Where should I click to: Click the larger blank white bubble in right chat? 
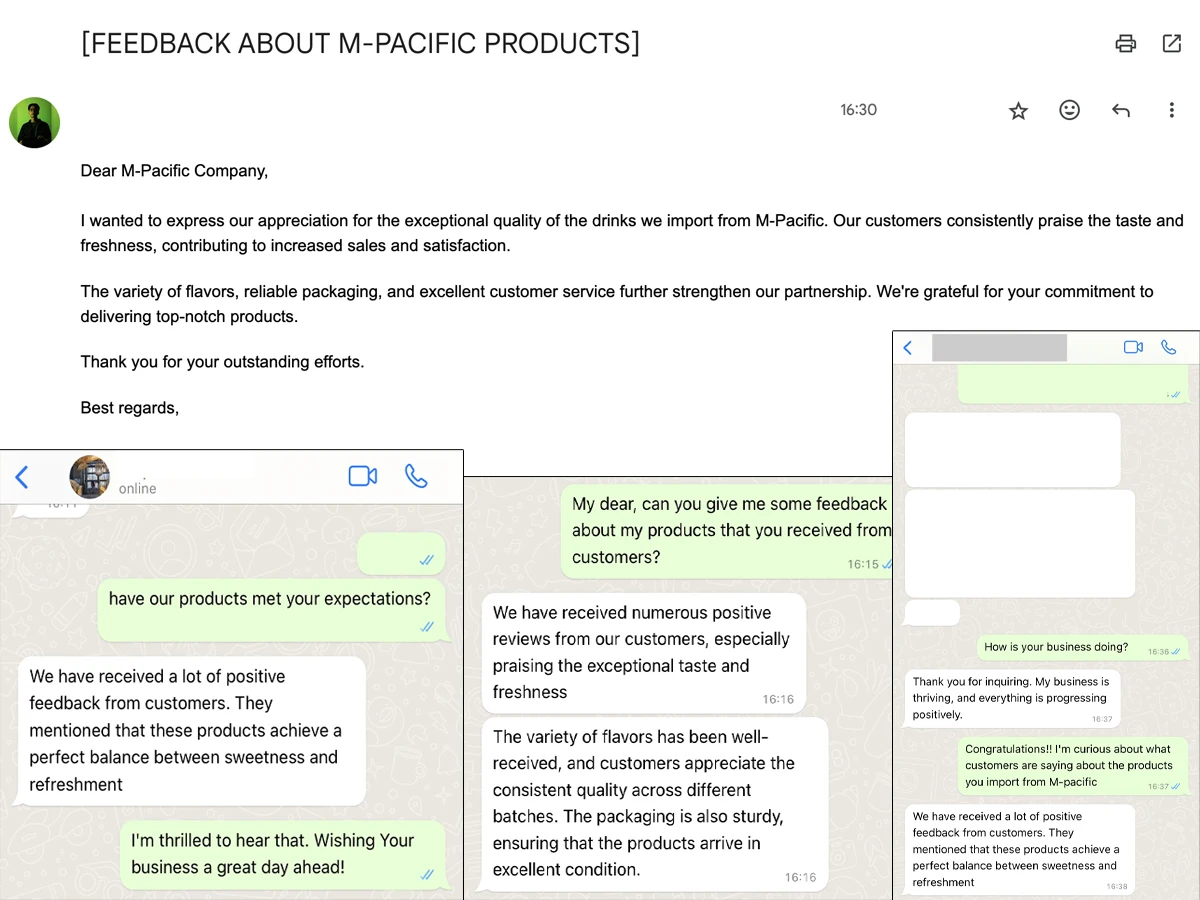pos(1020,543)
